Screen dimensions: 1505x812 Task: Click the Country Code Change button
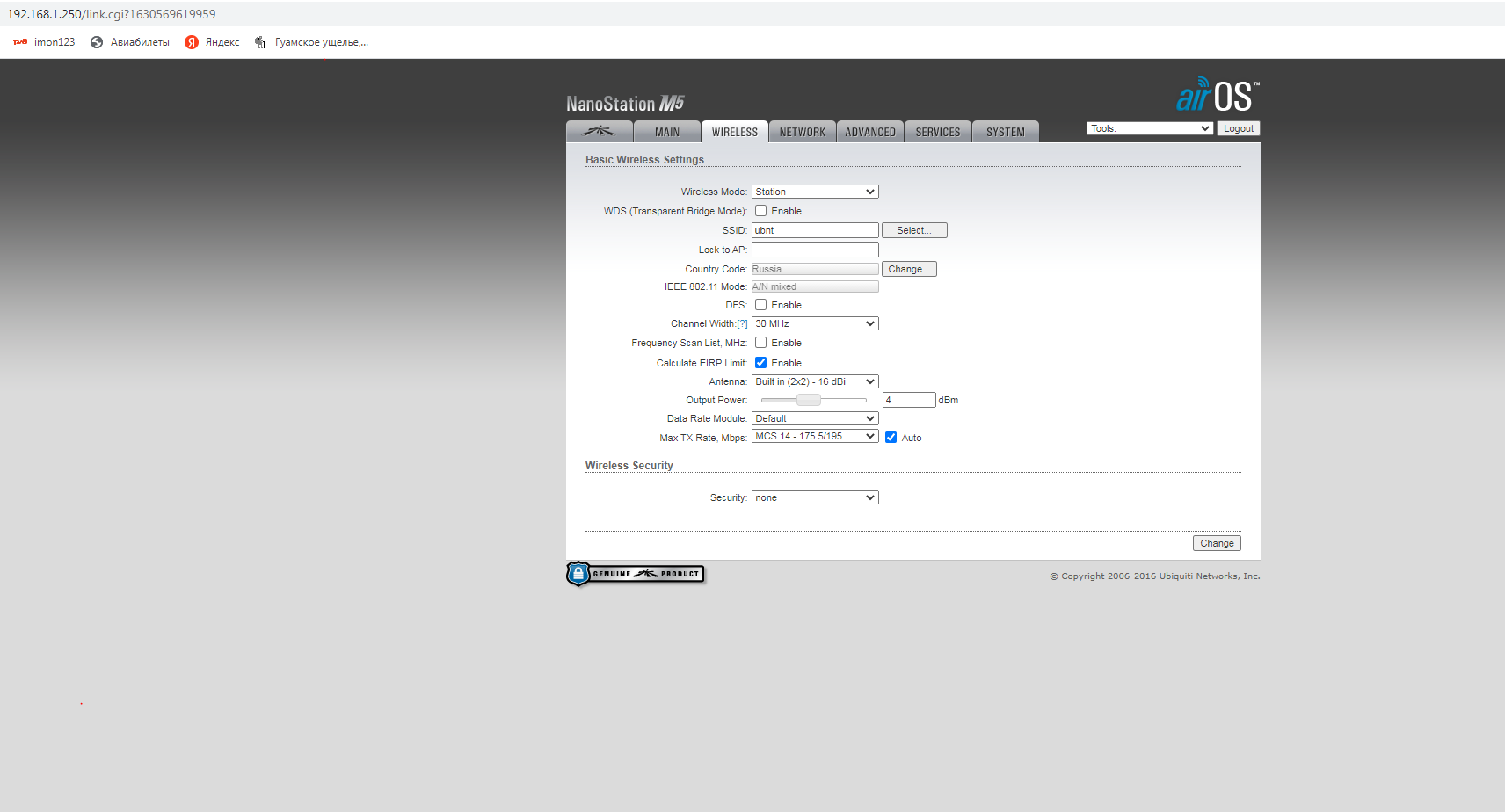909,269
